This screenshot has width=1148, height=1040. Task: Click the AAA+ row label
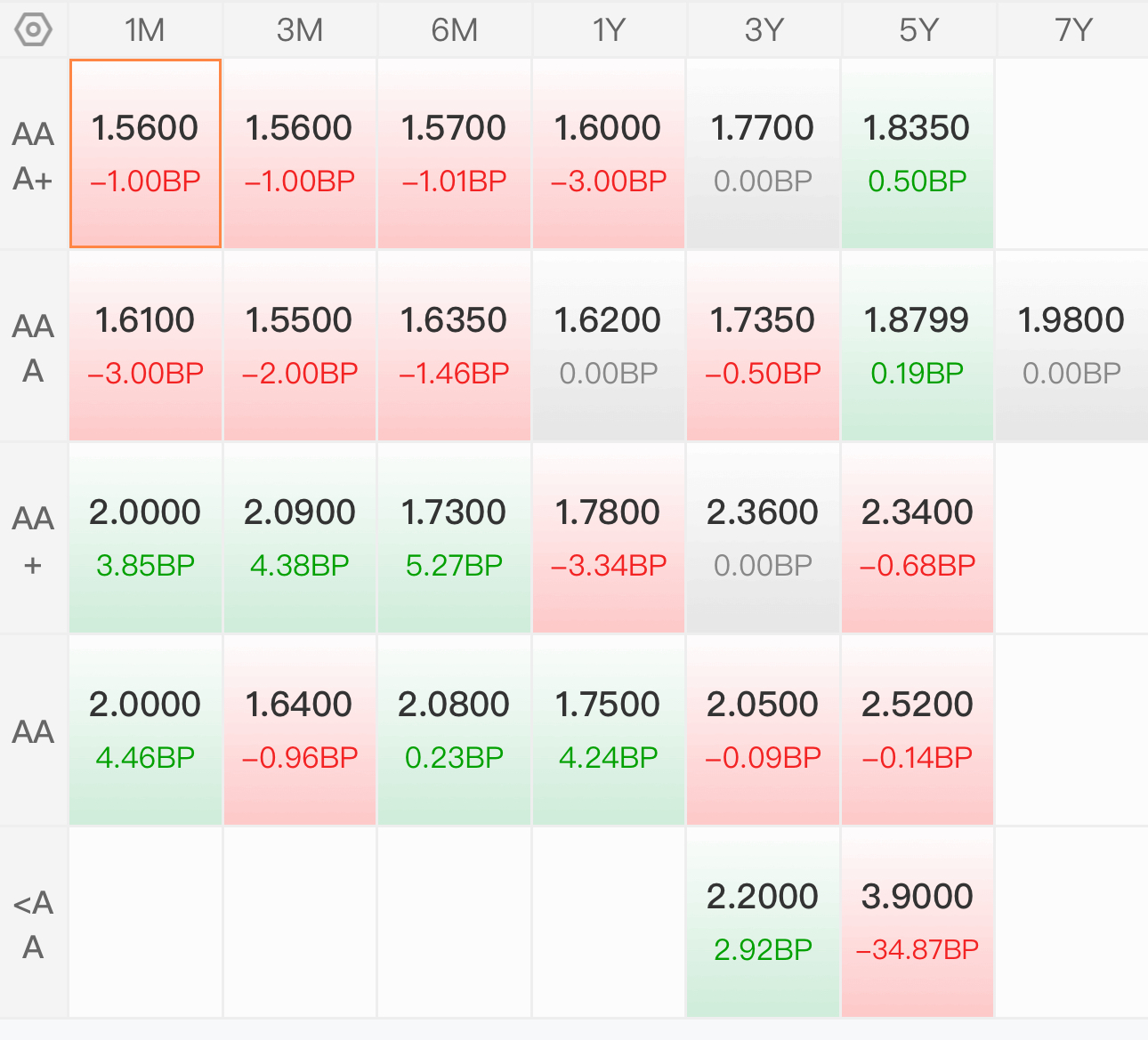click(x=34, y=156)
